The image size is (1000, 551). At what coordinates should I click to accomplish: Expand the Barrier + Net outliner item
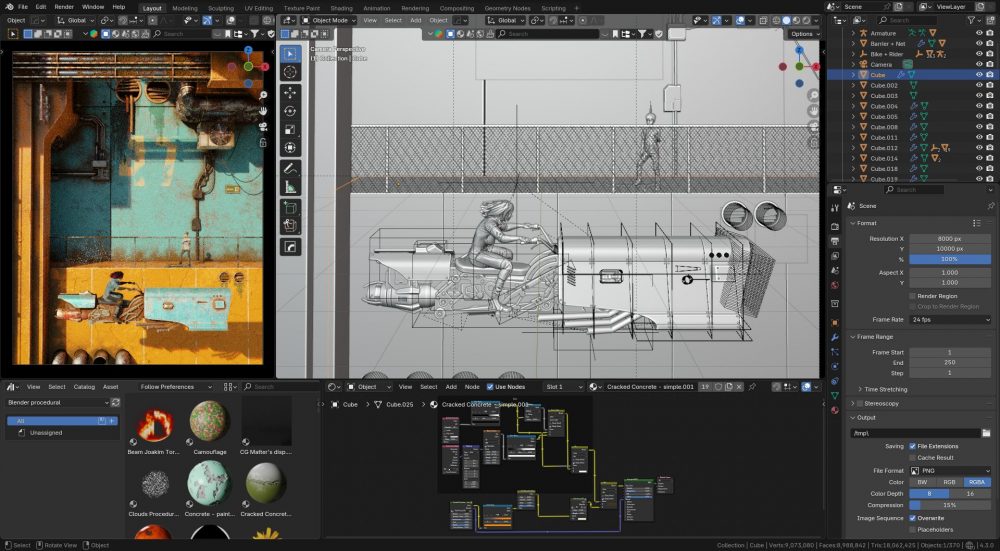854,43
